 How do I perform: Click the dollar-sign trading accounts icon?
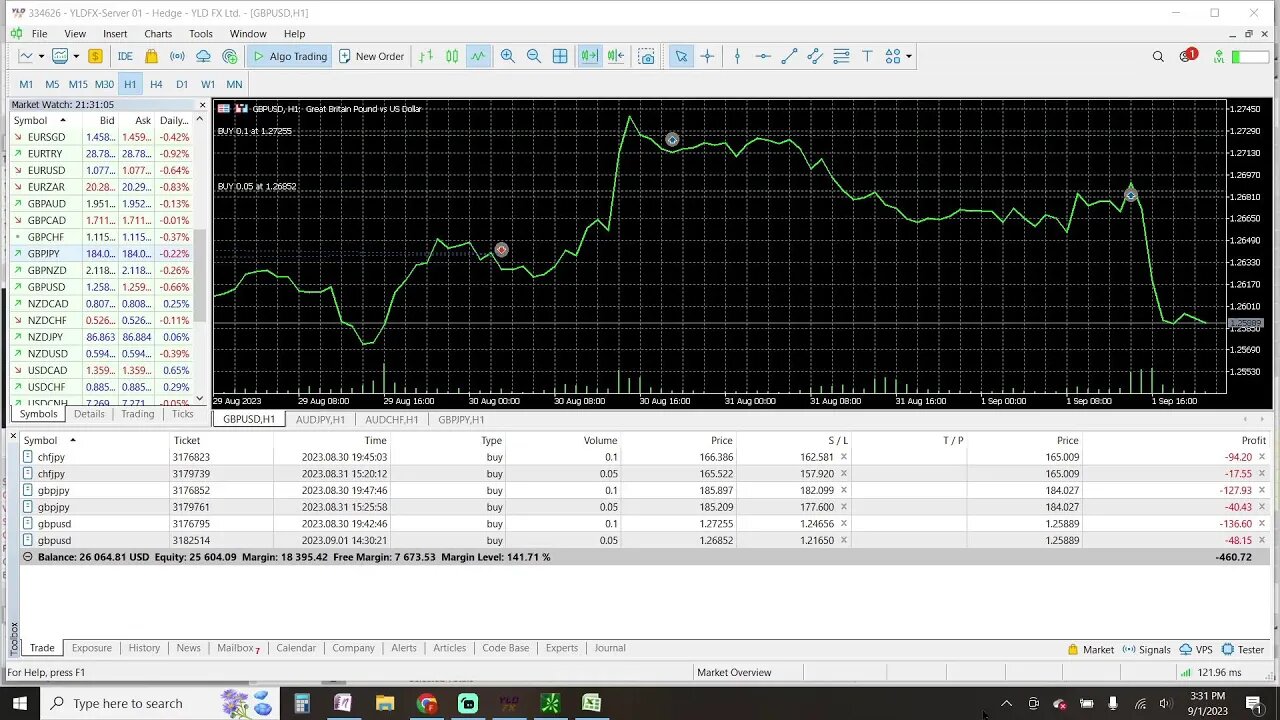[95, 56]
